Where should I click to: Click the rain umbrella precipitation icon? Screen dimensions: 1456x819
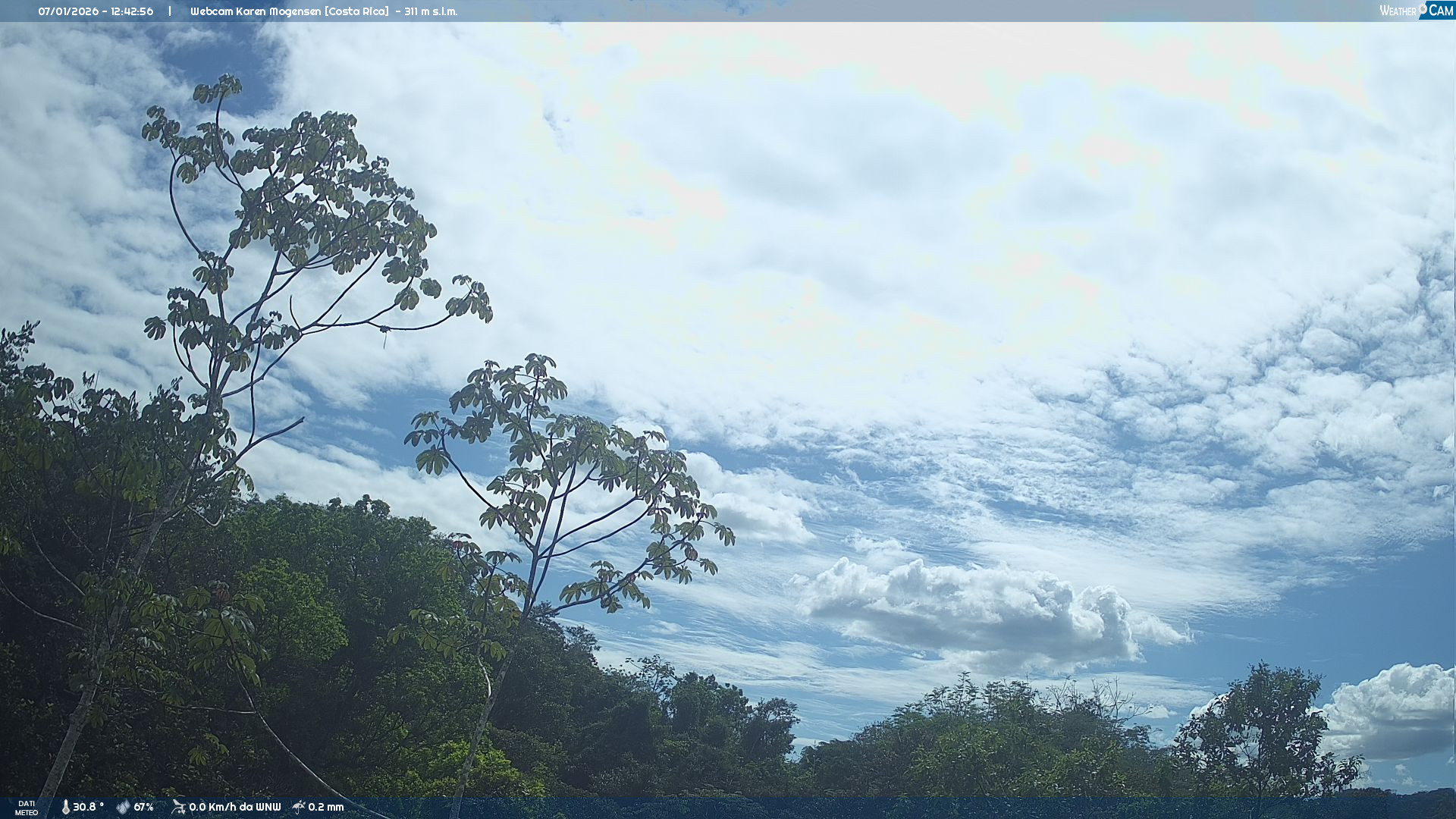299,807
